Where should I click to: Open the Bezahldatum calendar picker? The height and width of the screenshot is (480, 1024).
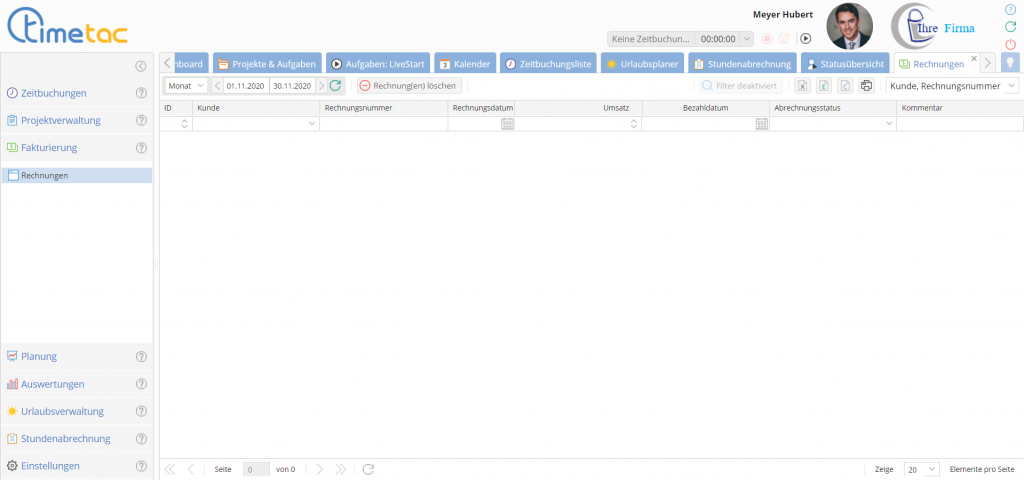[762, 124]
